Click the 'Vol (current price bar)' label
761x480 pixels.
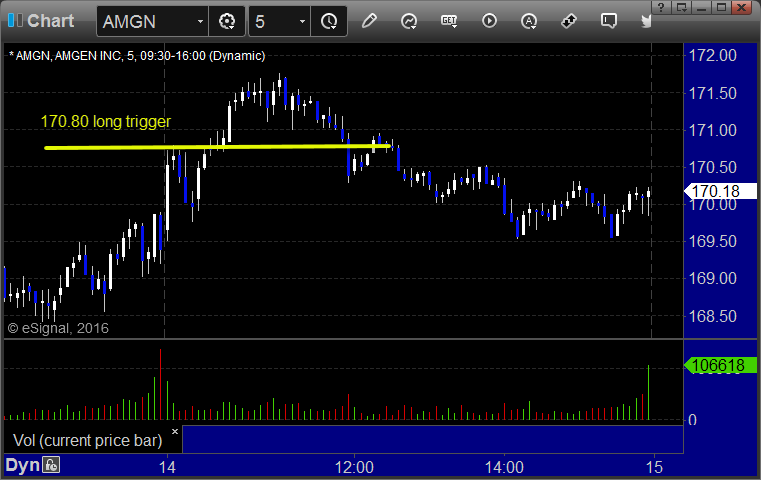tap(87, 440)
